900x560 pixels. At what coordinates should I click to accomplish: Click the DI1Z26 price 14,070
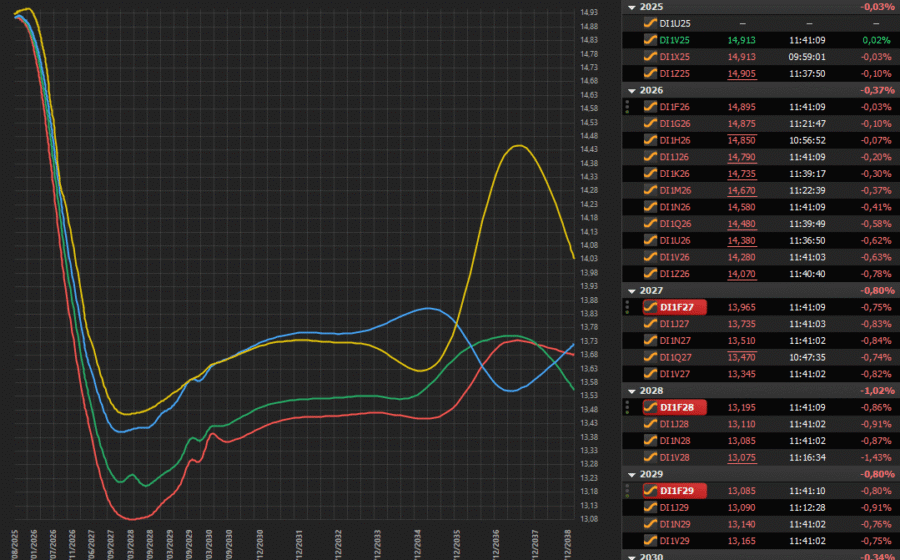click(742, 274)
